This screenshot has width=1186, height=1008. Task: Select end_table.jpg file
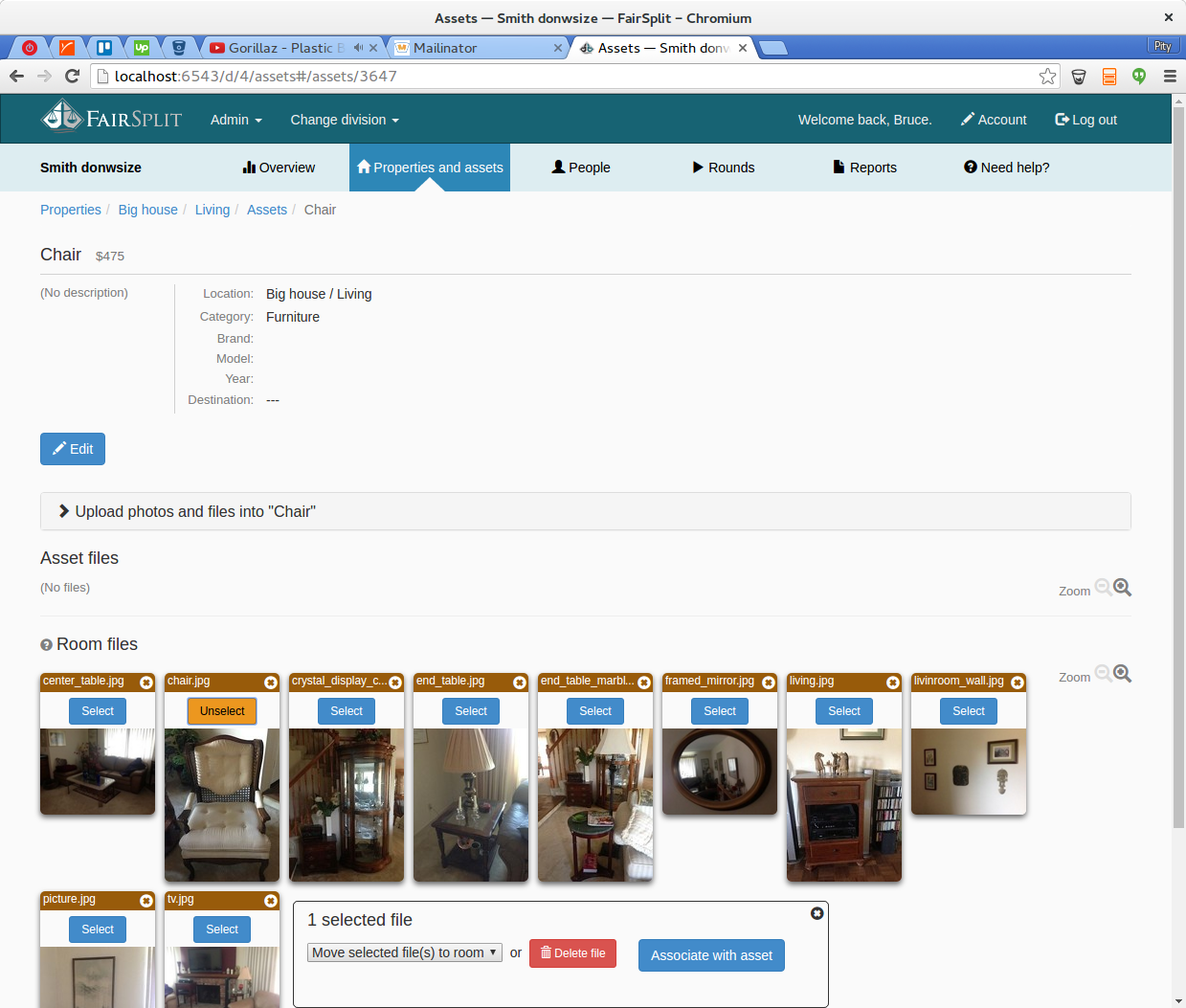tap(471, 711)
